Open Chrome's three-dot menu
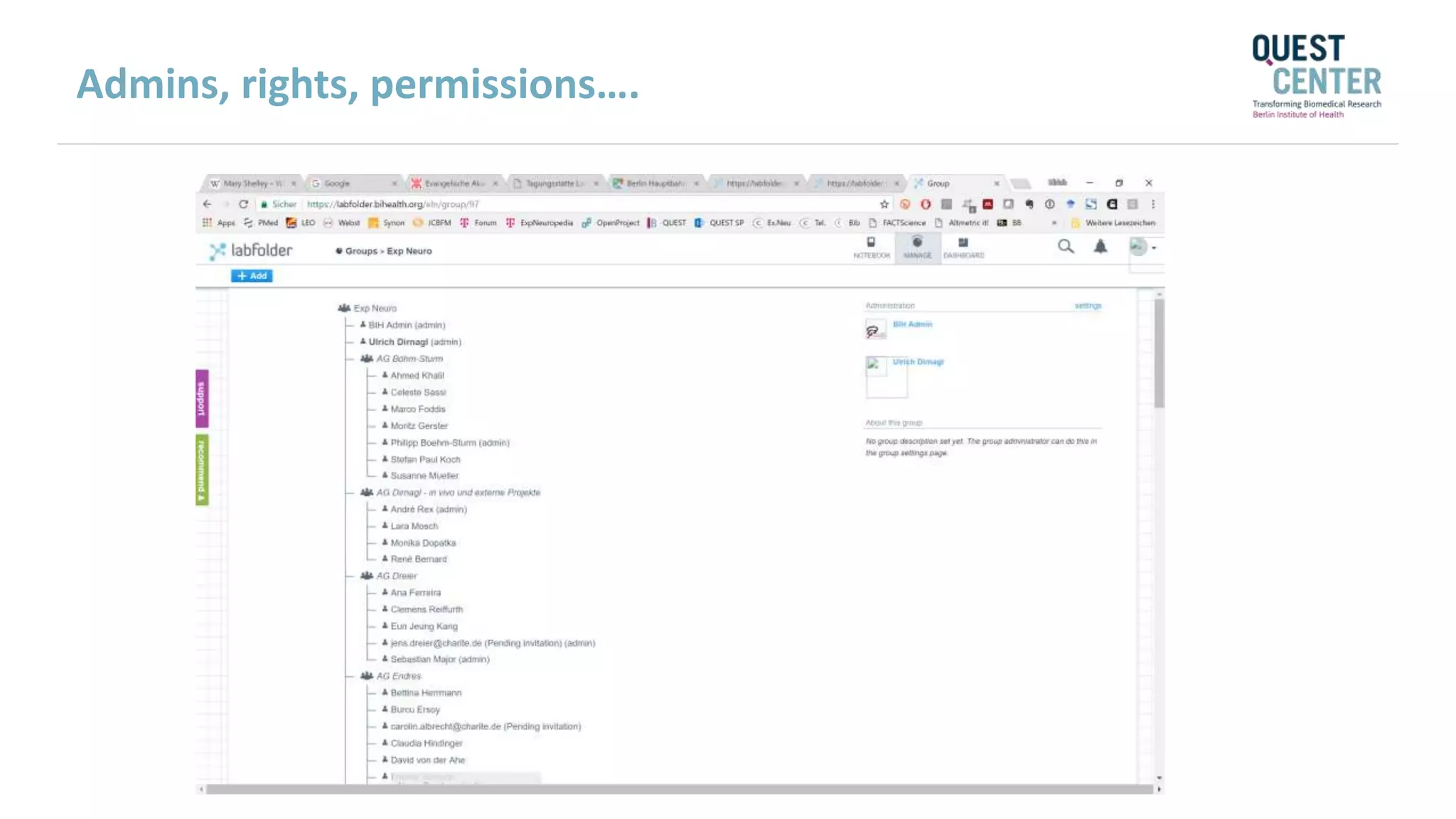This screenshot has height=819, width=1456. click(x=1153, y=204)
